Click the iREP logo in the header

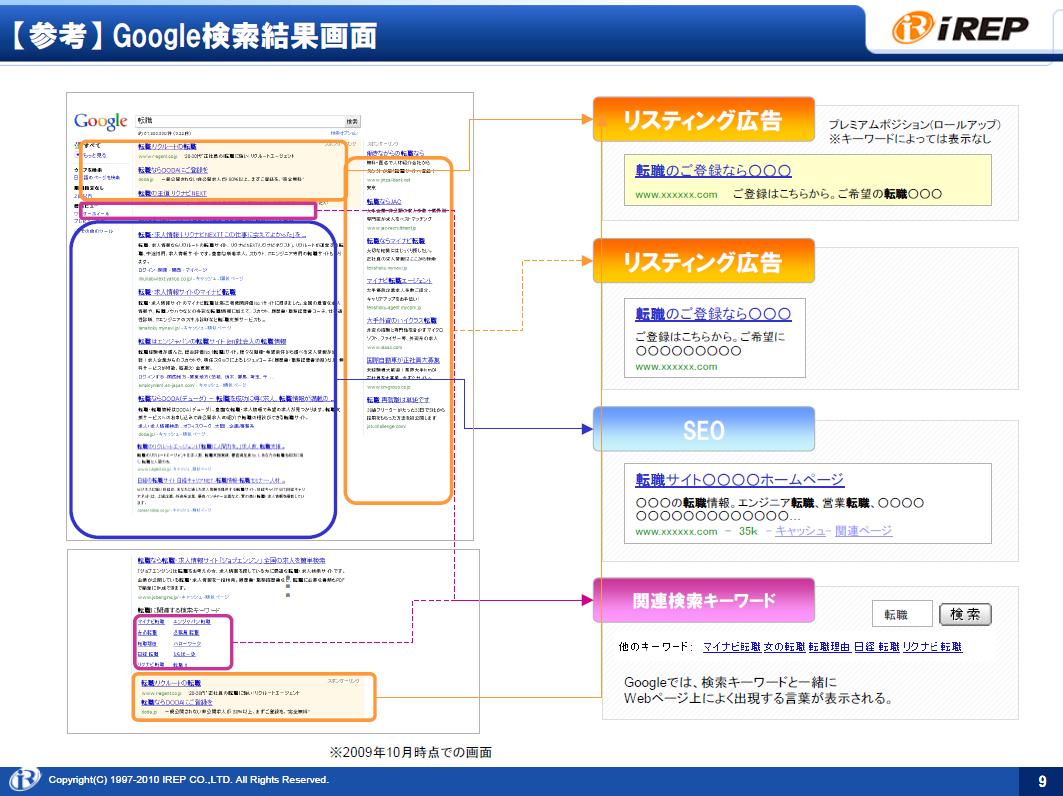coord(959,28)
